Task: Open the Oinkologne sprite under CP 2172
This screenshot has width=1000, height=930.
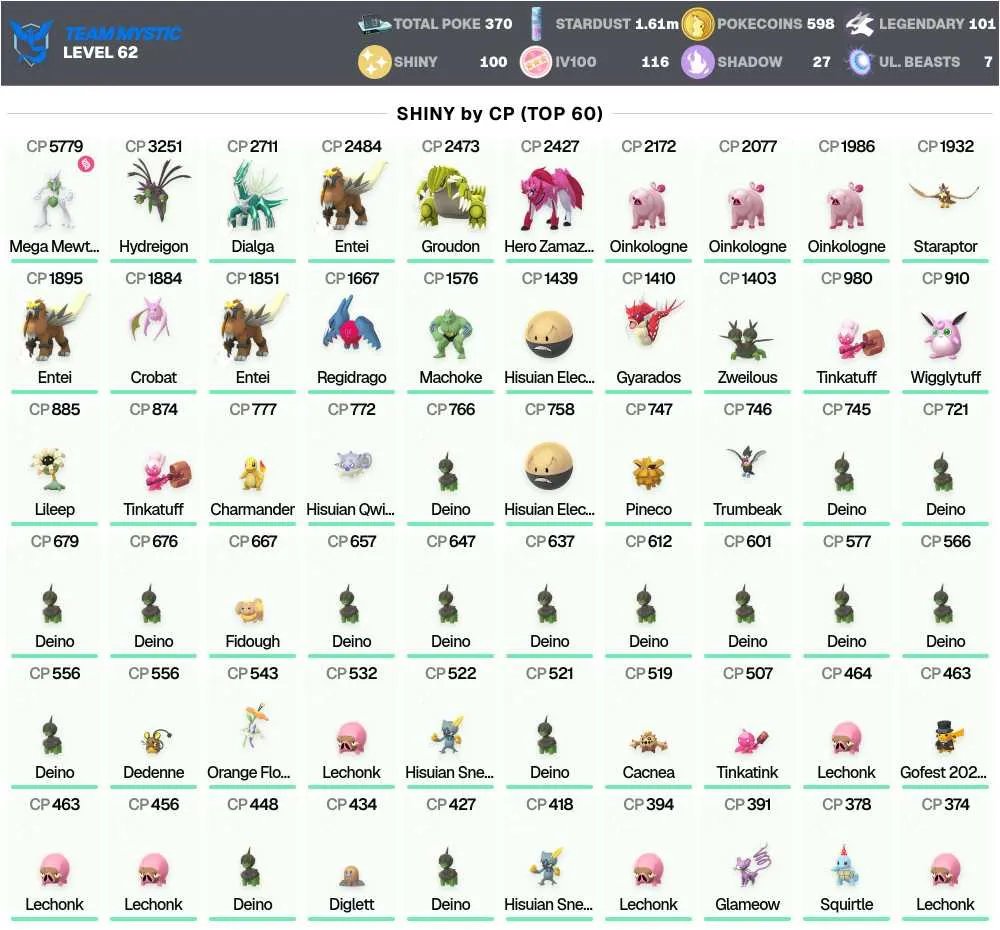Action: point(649,205)
